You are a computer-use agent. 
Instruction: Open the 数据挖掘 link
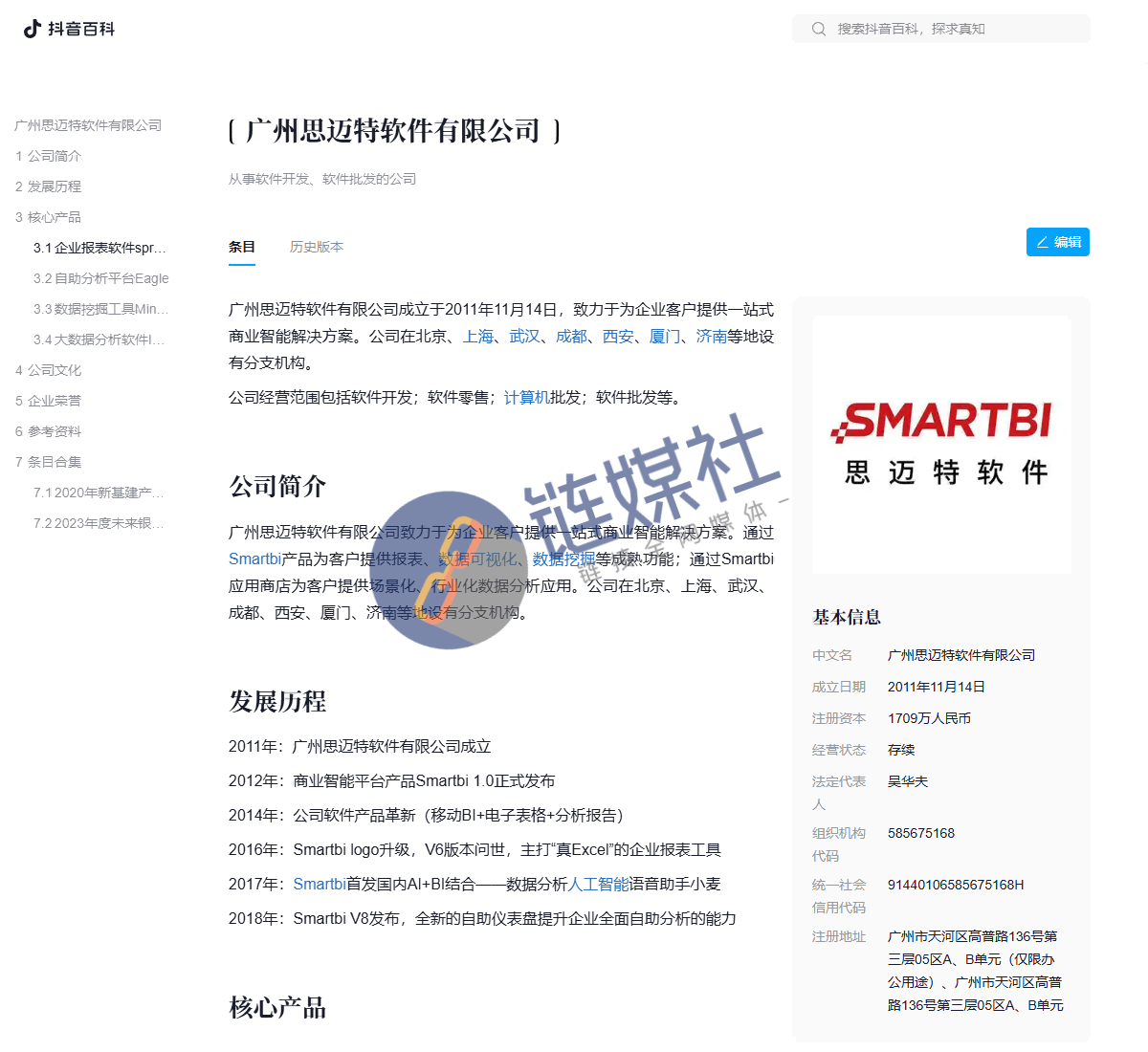560,559
